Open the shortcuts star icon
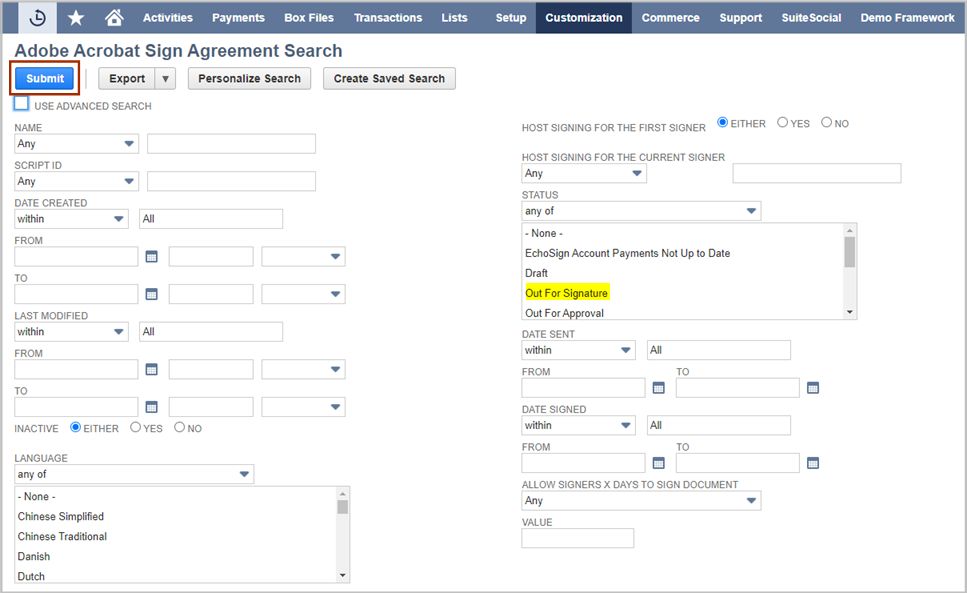Image resolution: width=967 pixels, height=593 pixels. tap(76, 18)
